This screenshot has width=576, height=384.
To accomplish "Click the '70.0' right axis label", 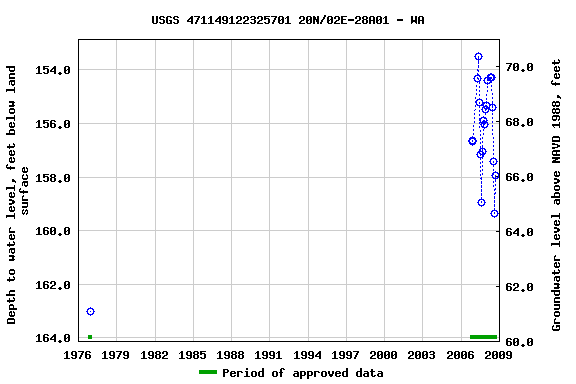I will click(x=519, y=67).
